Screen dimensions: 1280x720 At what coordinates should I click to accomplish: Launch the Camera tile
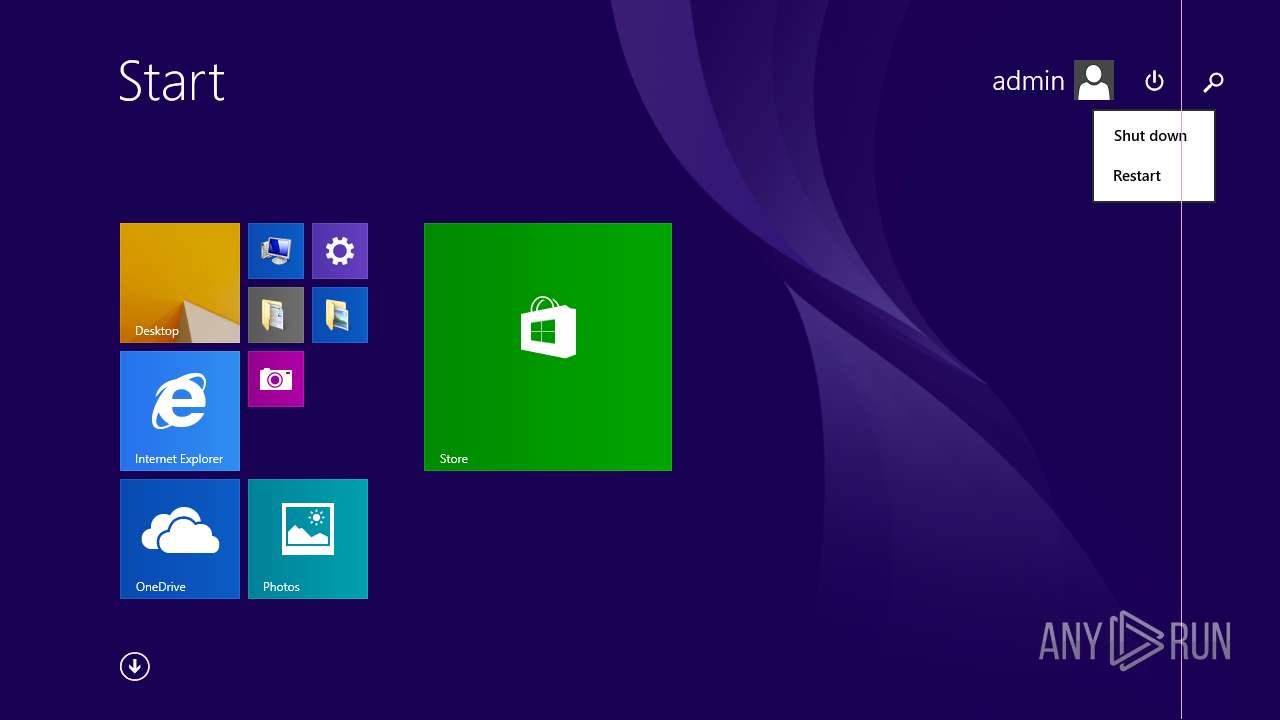[x=276, y=379]
